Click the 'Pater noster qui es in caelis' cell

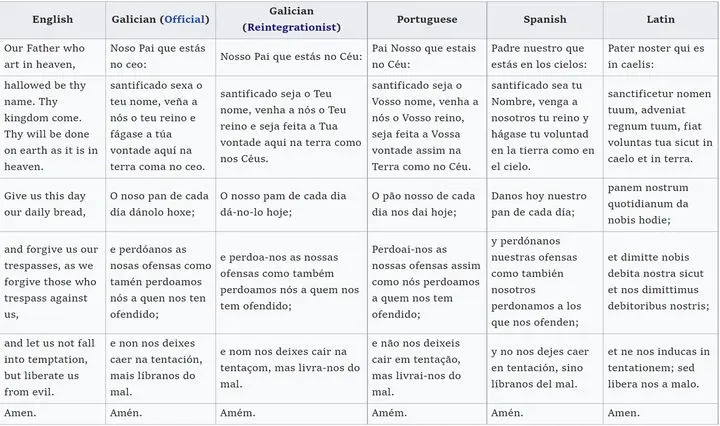[658, 56]
